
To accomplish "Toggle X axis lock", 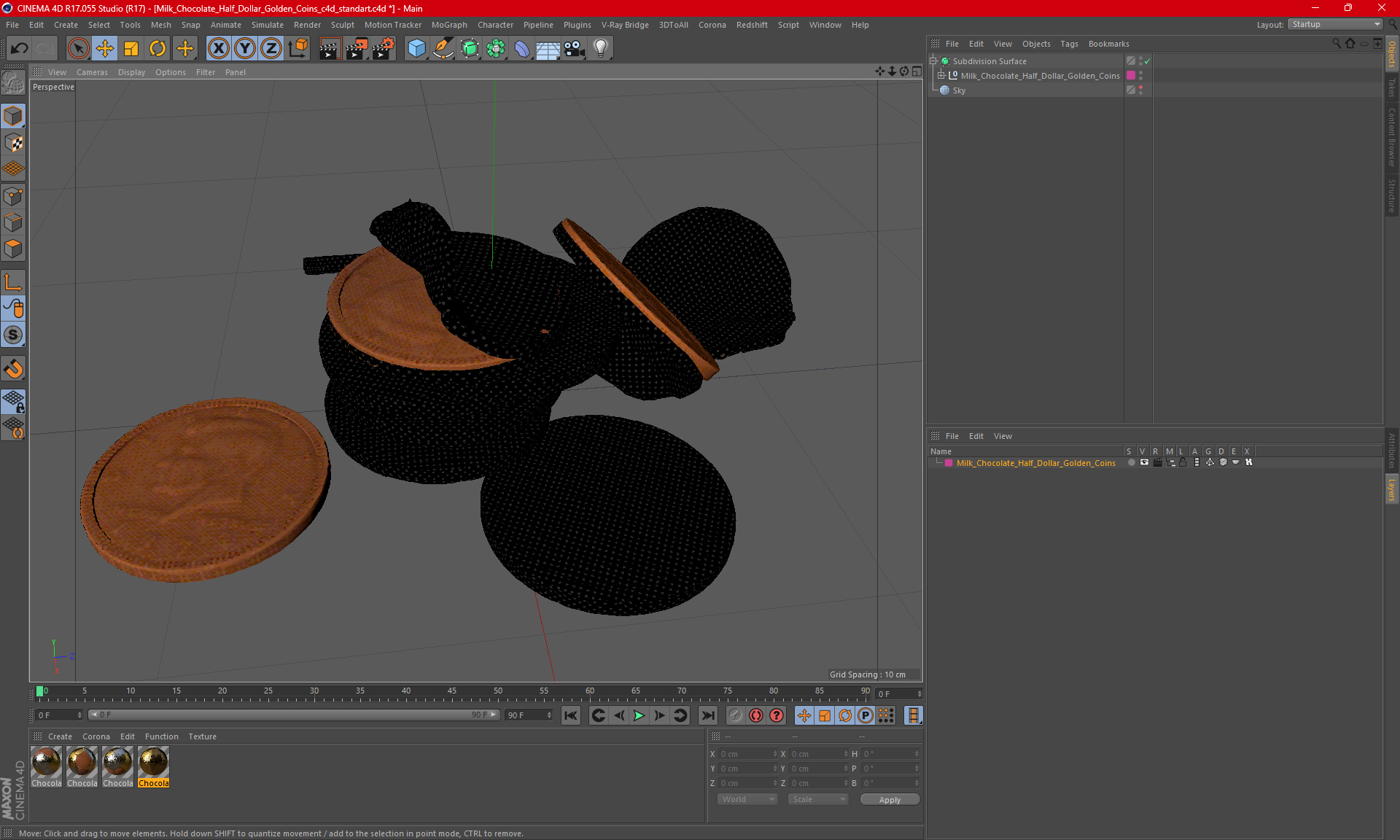I will [x=218, y=48].
